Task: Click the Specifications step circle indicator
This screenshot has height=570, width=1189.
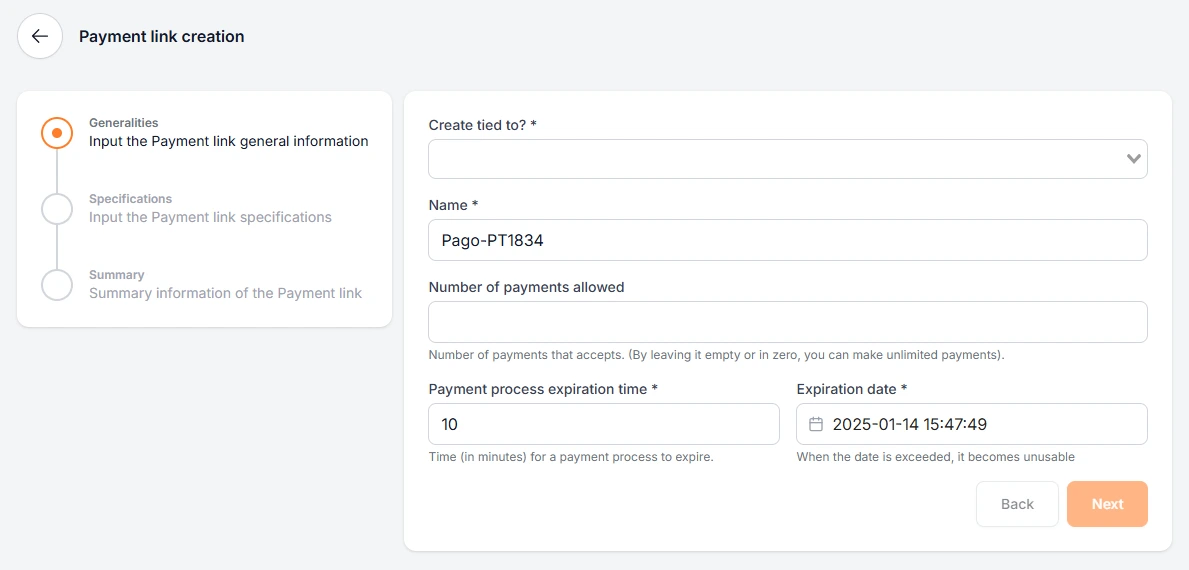Action: (x=57, y=209)
